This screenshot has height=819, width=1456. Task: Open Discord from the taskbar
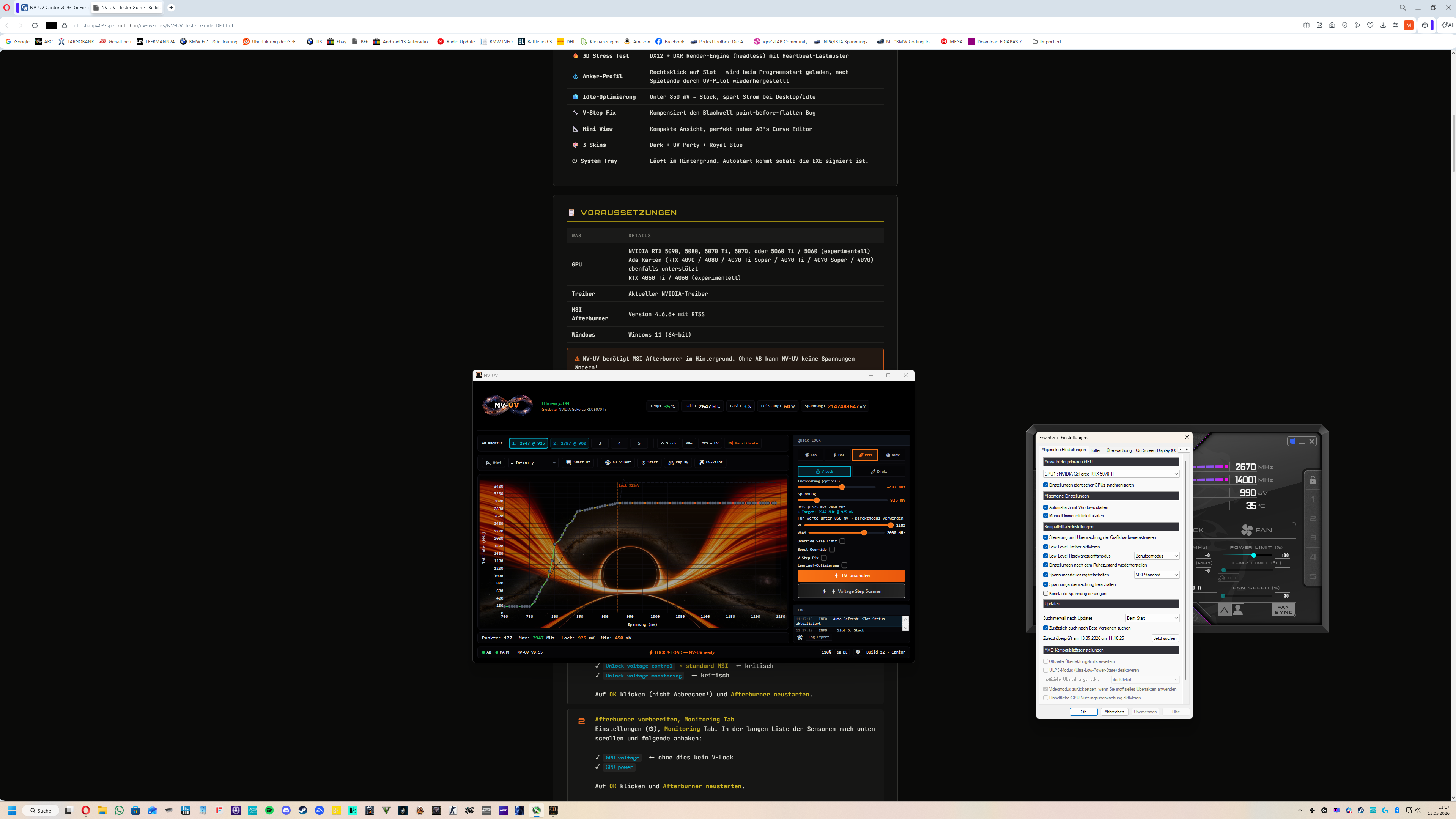pos(286,811)
